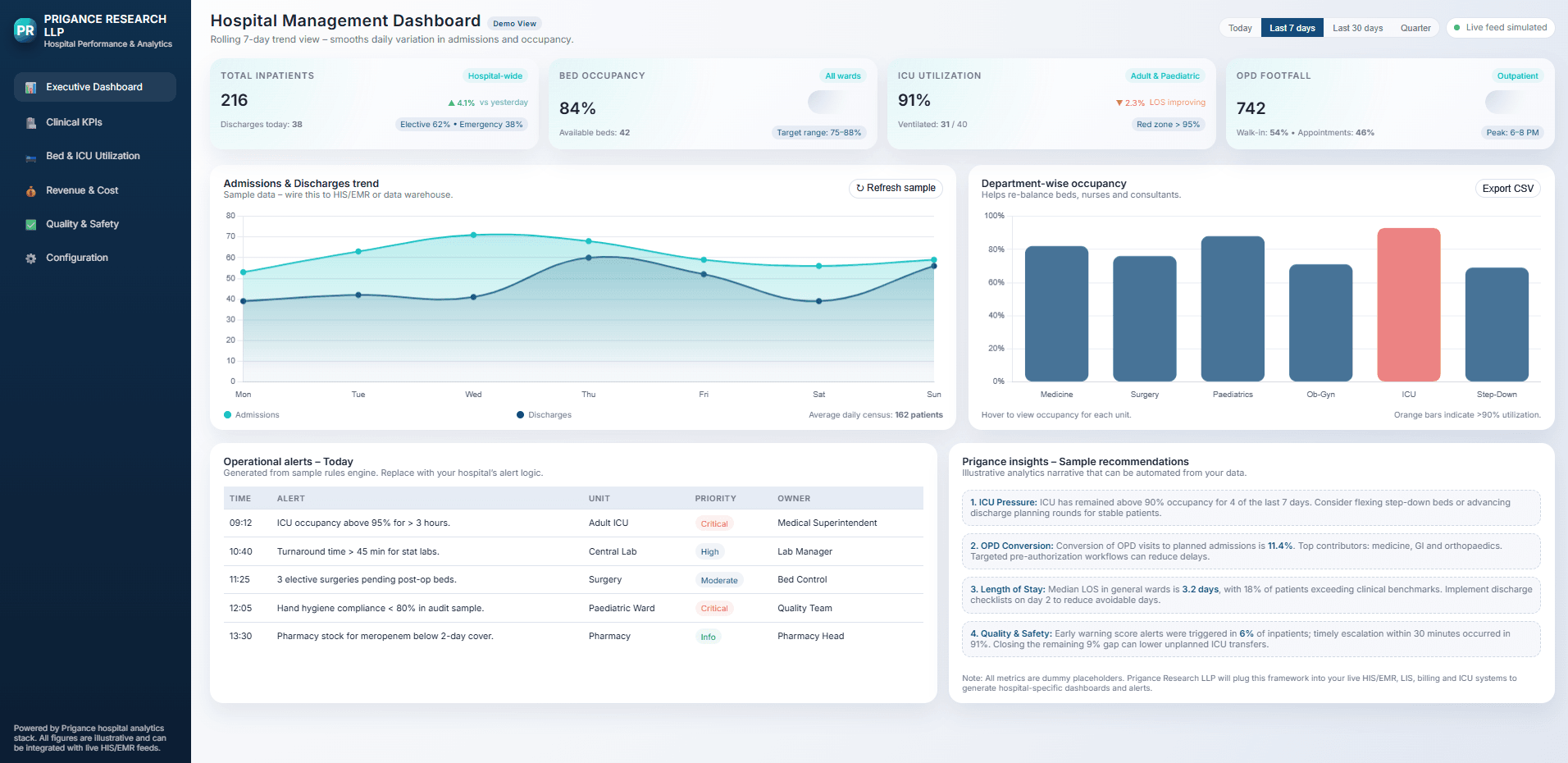This screenshot has height=763, width=1568.
Task: Open Clinical KPIs from the sidebar icon
Action: (x=30, y=122)
